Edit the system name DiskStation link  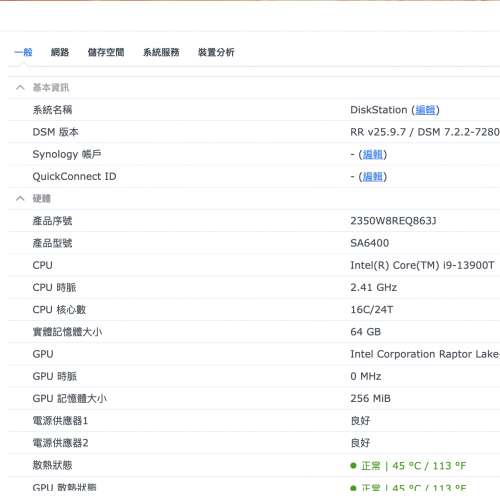tap(425, 110)
